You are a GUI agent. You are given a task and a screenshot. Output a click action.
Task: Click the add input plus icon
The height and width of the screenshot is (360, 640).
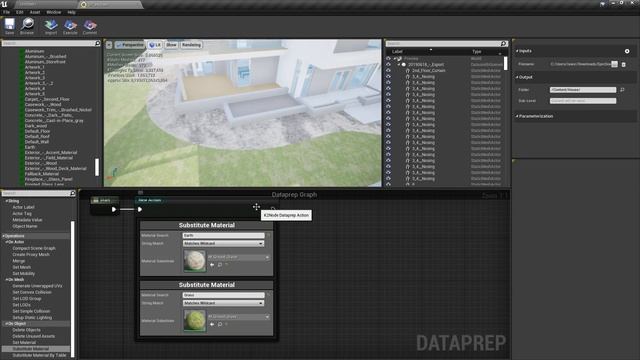click(x=627, y=51)
